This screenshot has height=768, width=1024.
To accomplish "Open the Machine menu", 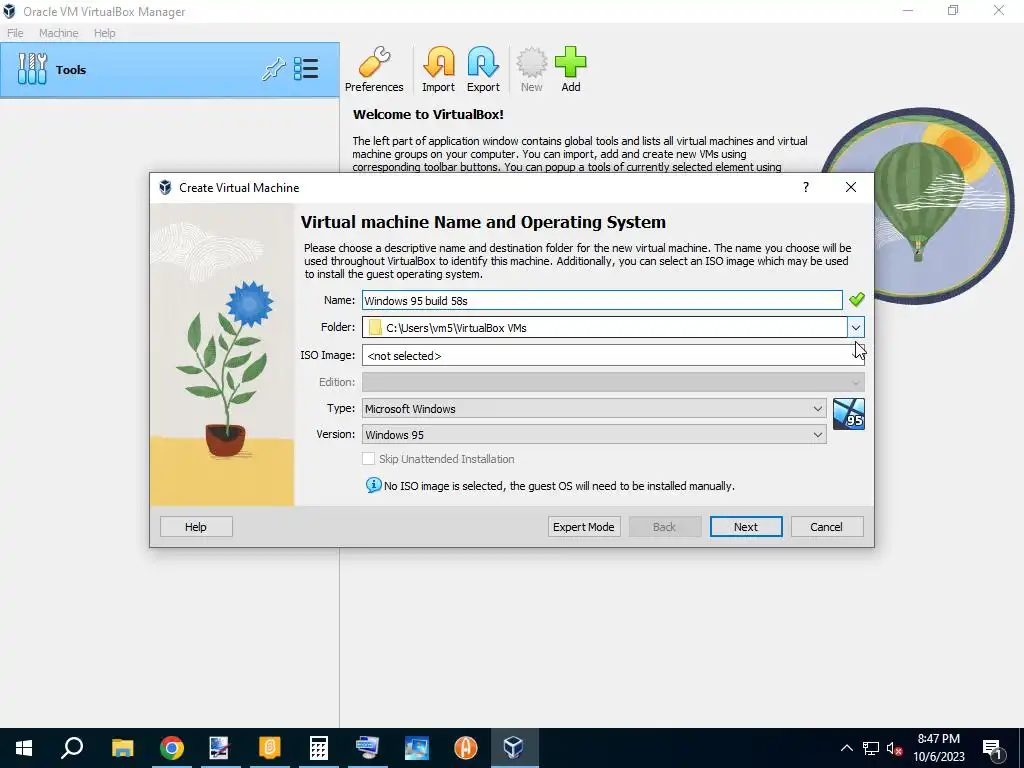I will click(58, 33).
